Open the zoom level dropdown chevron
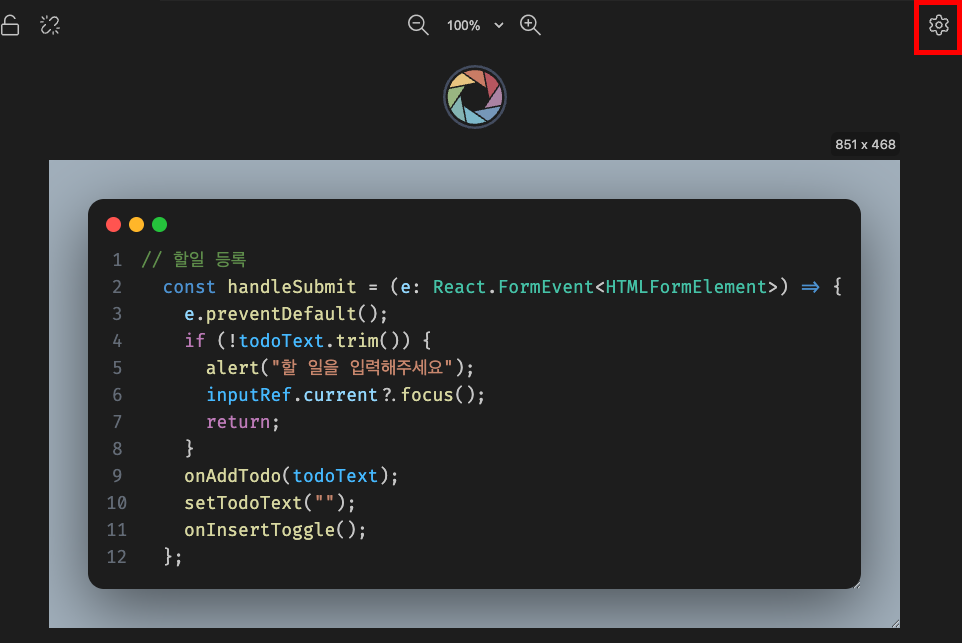This screenshot has width=962, height=643. click(499, 25)
